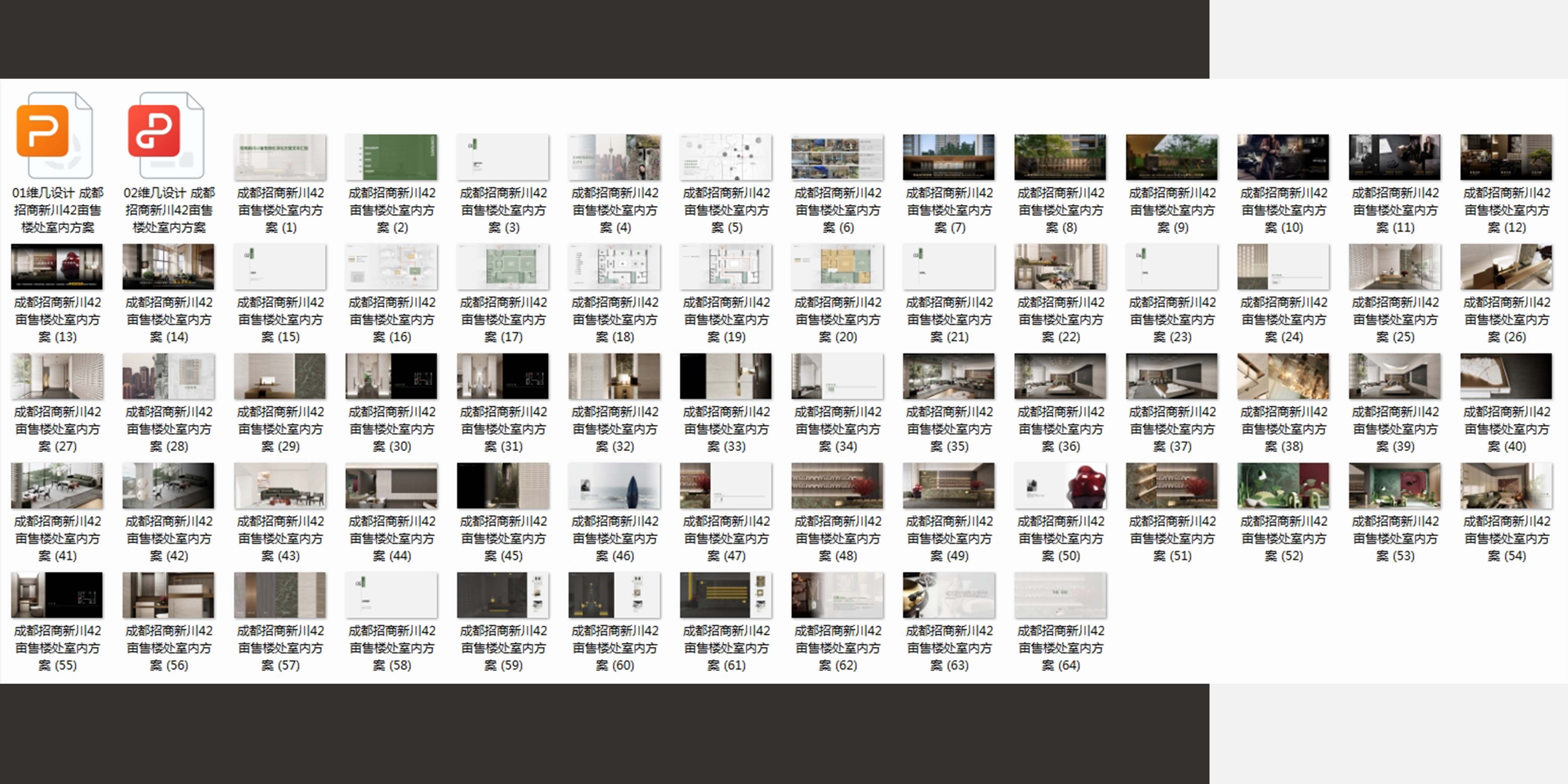The height and width of the screenshot is (784, 1568).
Task: Open ocean sculpture thumbnail 案 (46)
Action: [x=614, y=486]
